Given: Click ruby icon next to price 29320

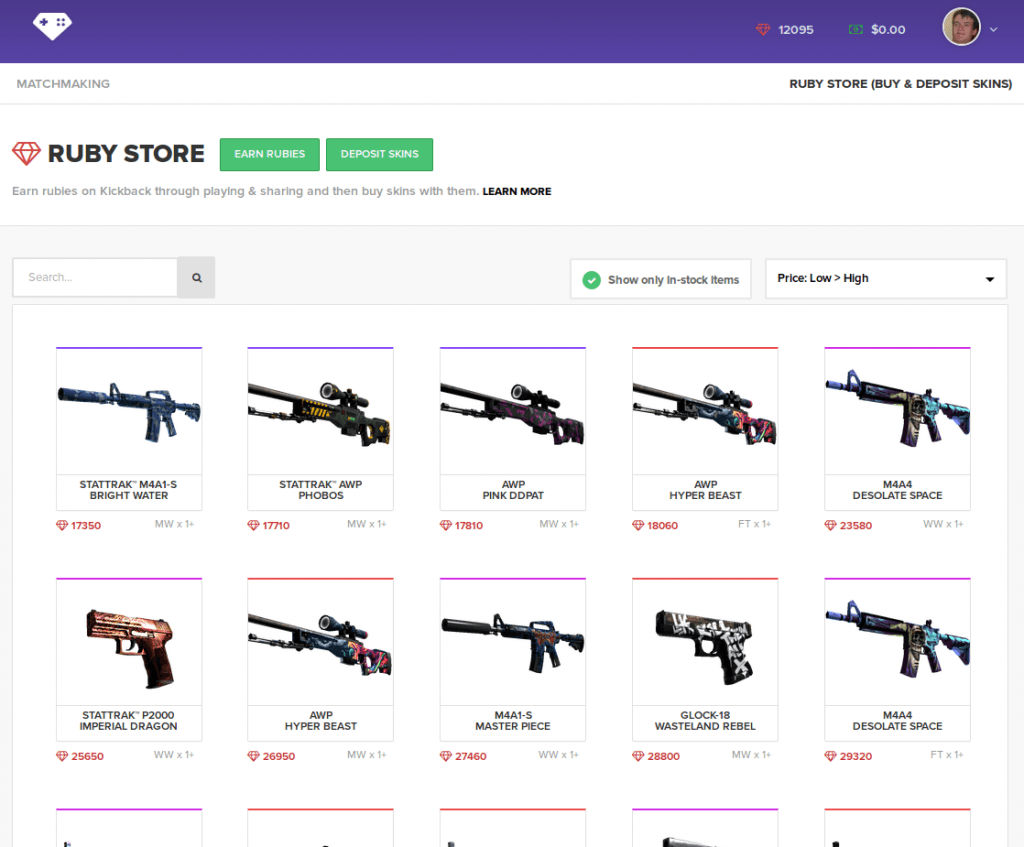Looking at the screenshot, I should point(831,756).
